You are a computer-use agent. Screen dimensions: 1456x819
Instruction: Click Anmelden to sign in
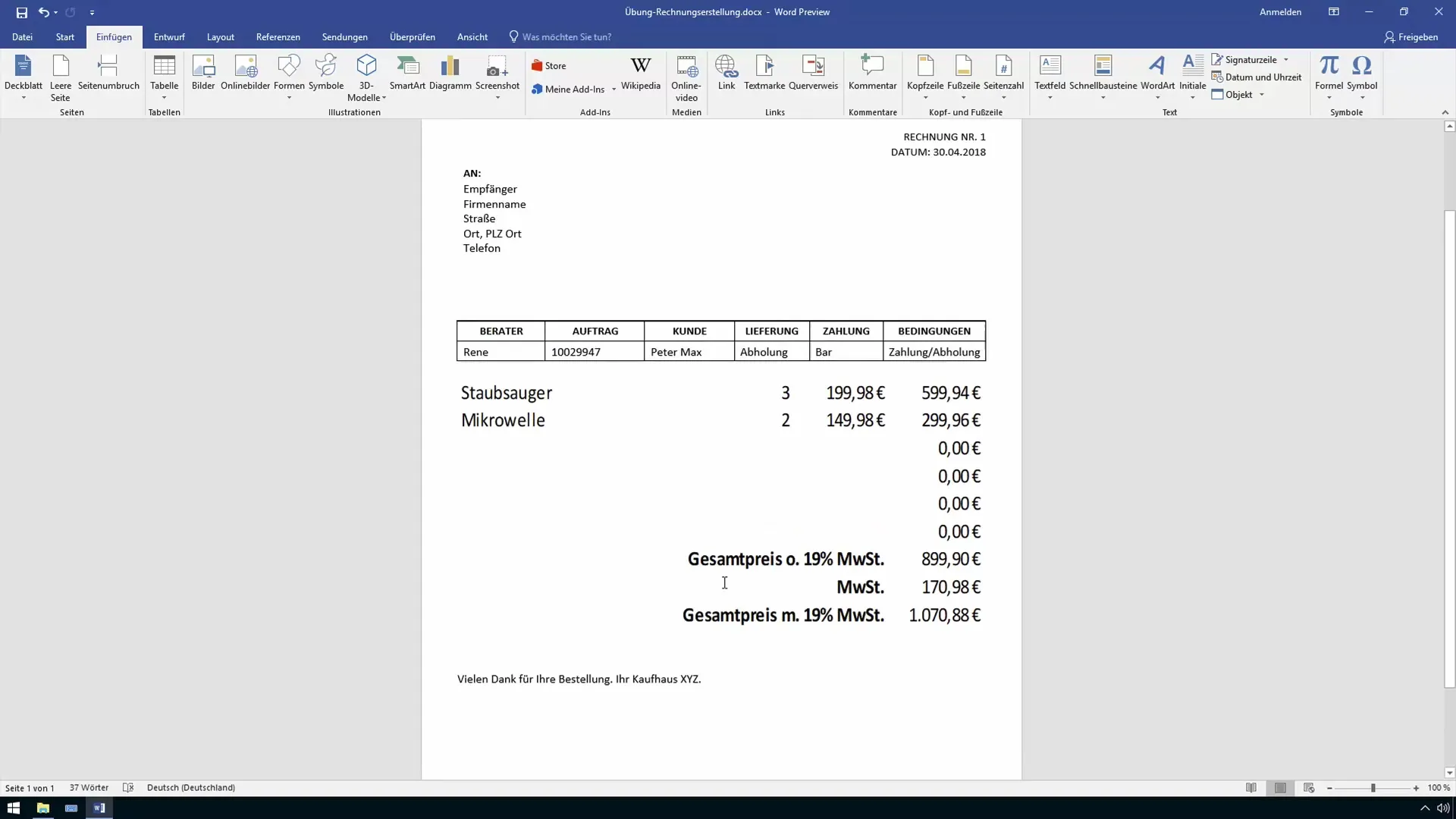(x=1281, y=12)
